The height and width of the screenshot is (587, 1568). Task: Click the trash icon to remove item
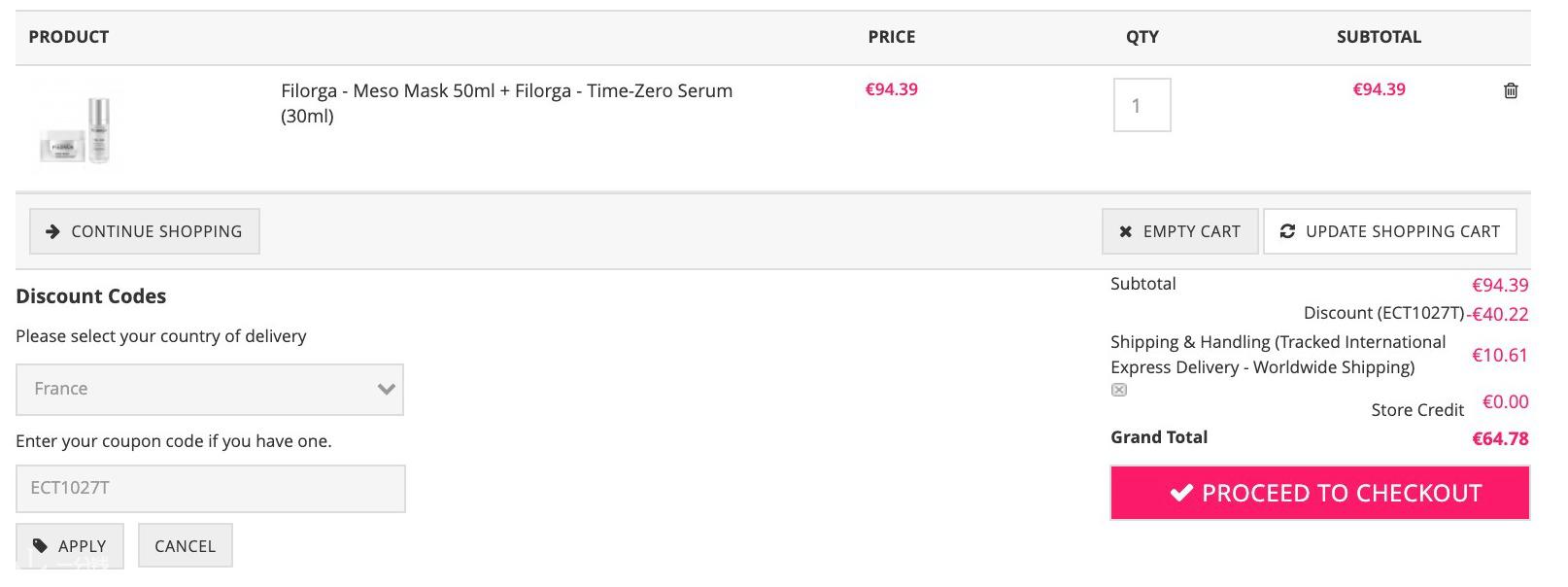pyautogui.click(x=1511, y=90)
